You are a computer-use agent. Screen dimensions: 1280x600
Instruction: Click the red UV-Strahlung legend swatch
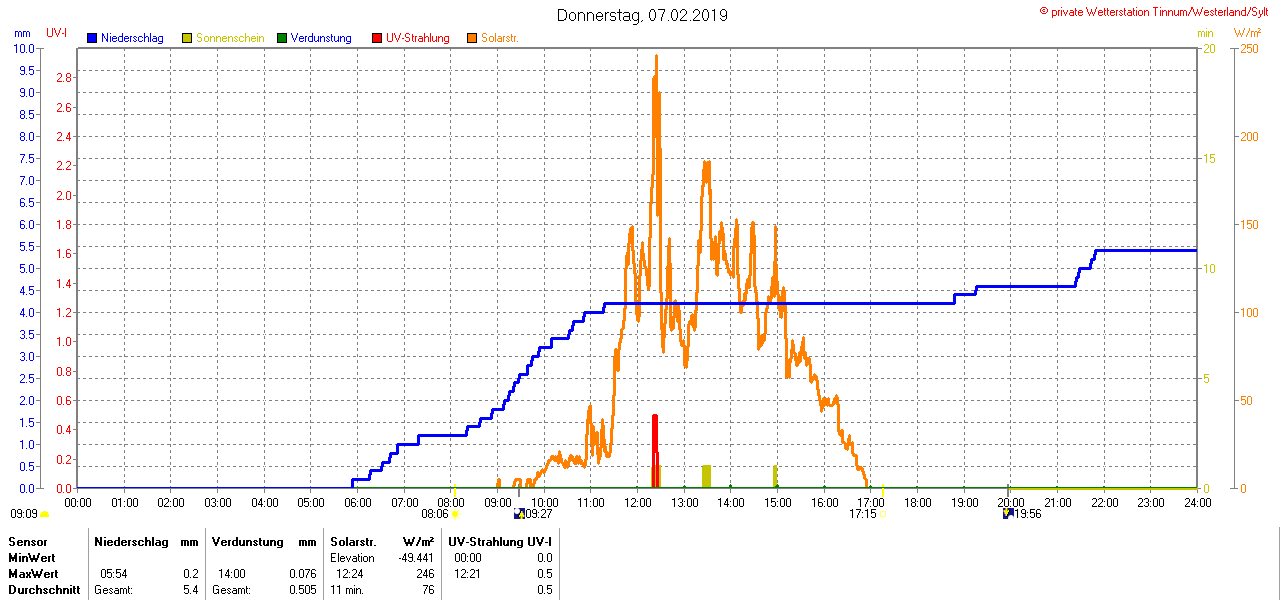click(x=377, y=38)
